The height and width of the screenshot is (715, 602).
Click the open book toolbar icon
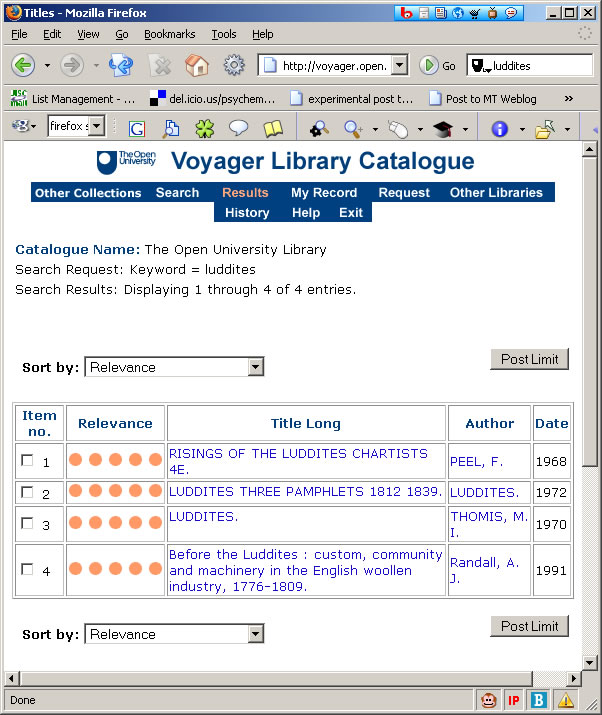coord(273,129)
